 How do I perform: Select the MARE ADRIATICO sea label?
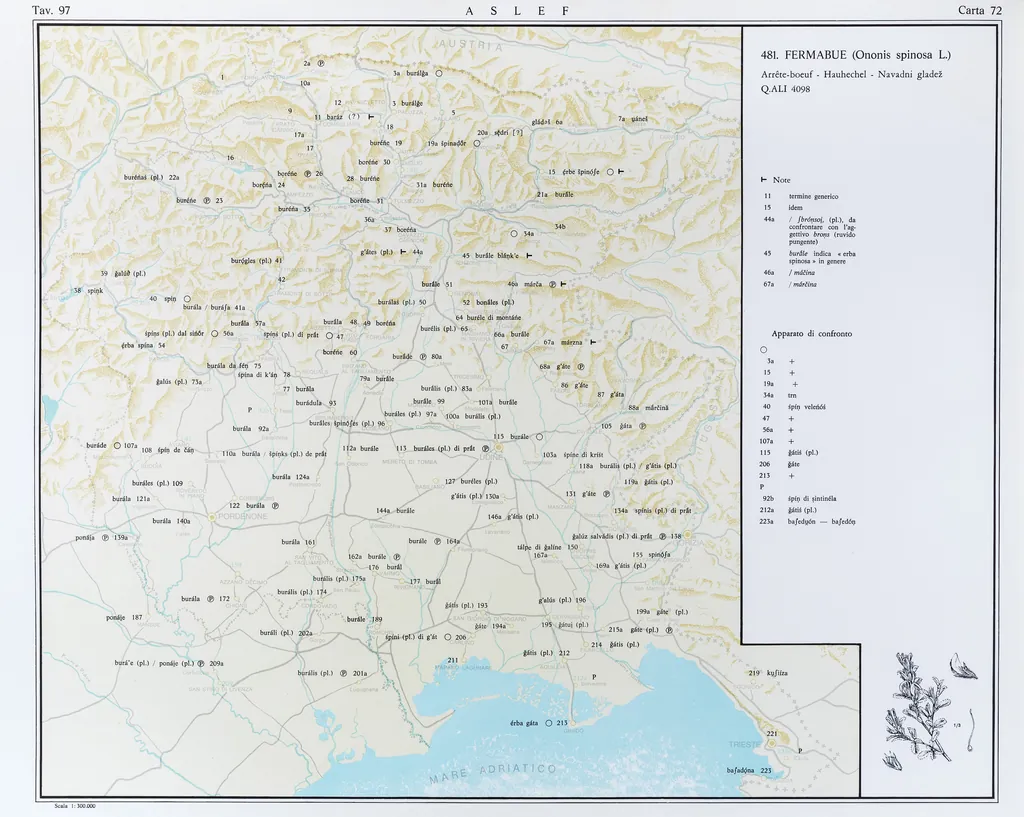pos(492,774)
